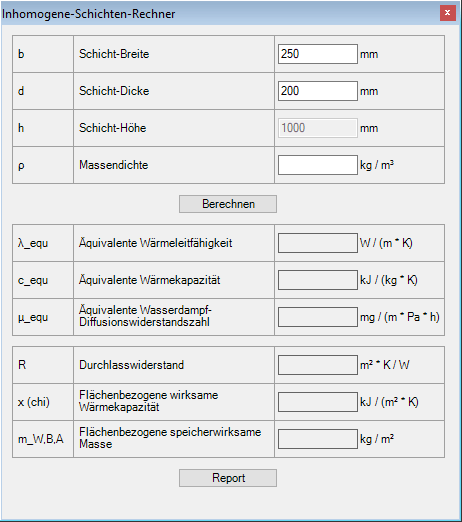
Task: Close the Inhomogene-Schichten-Rechner window
Action: (448, 13)
